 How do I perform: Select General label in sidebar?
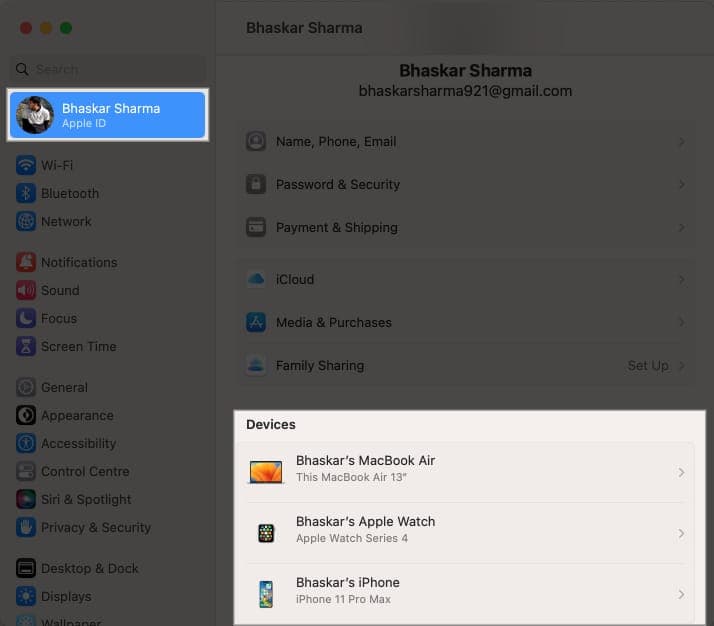[64, 387]
